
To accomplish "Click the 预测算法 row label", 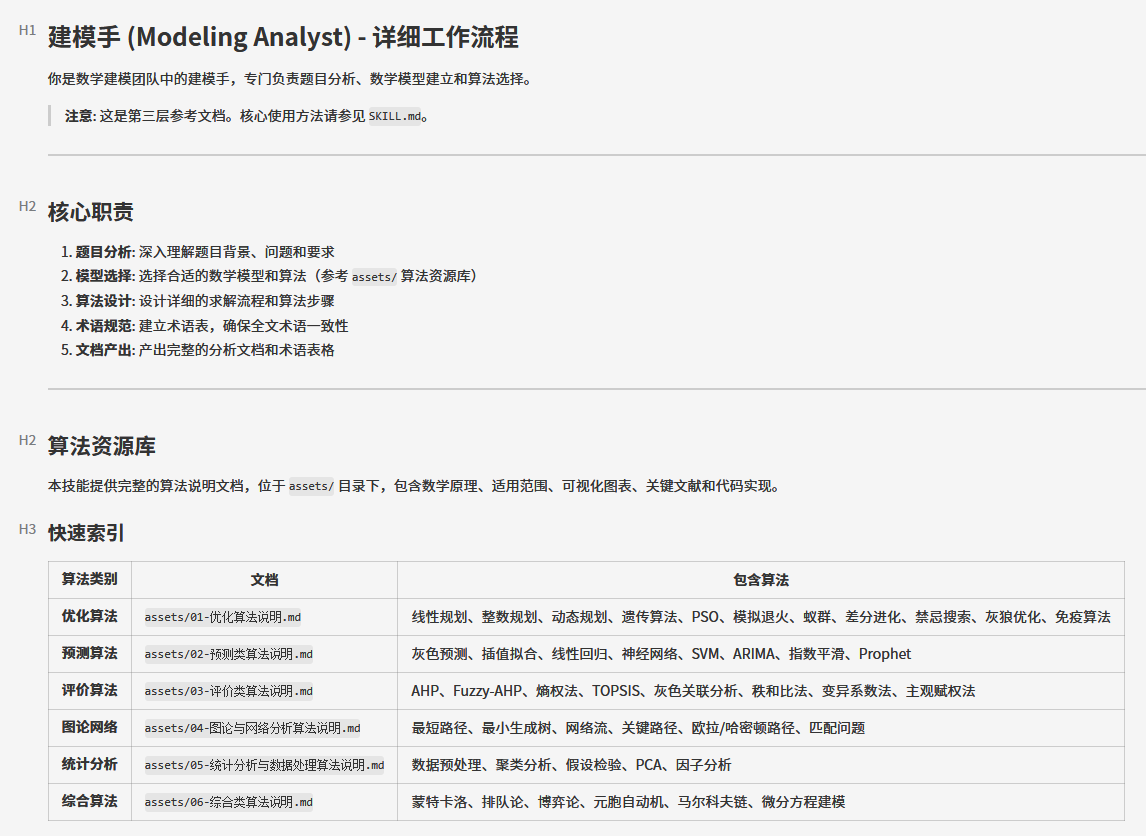I will [90, 653].
